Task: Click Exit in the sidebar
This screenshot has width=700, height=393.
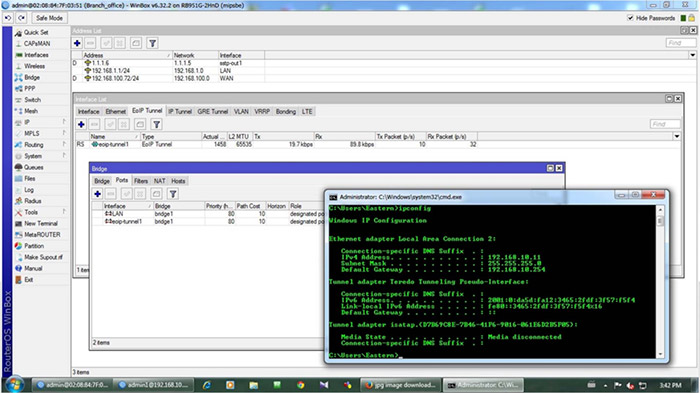Action: pyautogui.click(x=29, y=280)
